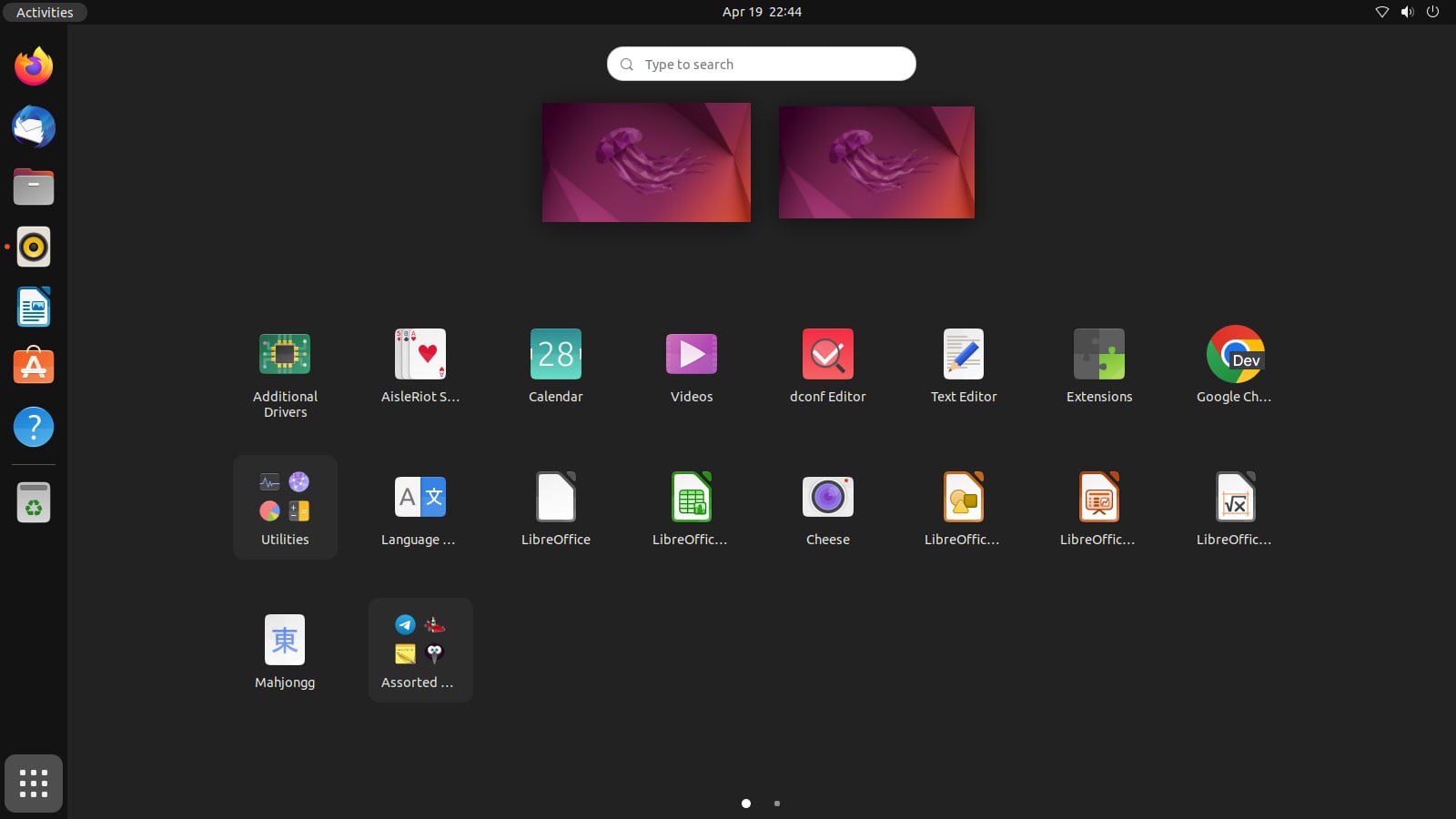Play Mahjongg
Viewport: 1456px width, 819px height.
pyautogui.click(x=285, y=640)
